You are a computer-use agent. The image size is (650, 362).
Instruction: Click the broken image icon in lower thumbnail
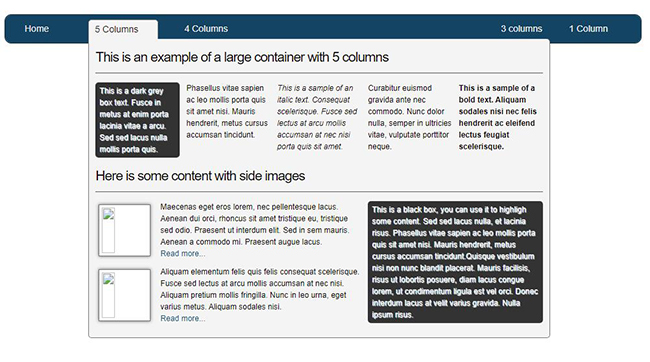[x=109, y=279]
